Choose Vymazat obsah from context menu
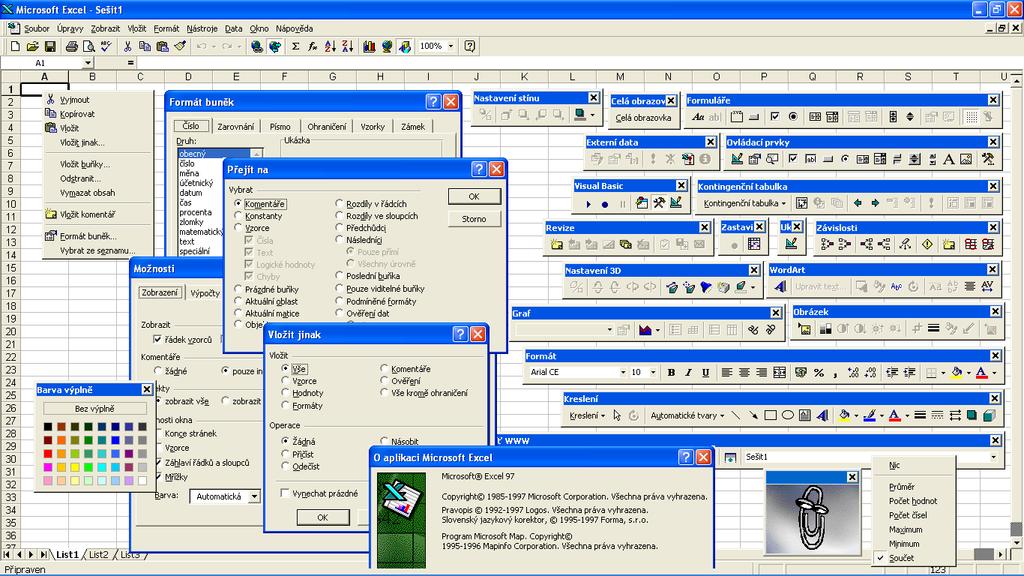This screenshot has height=576, width=1024. click(87, 193)
